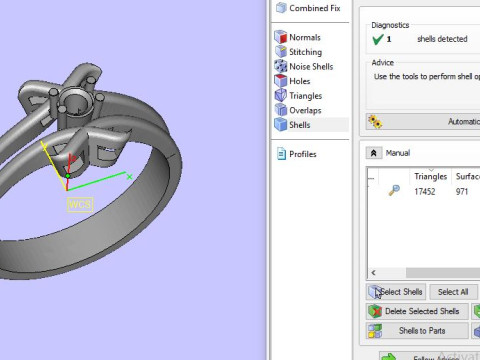Click the Noise Shells dotted cube icon
This screenshot has width=480, height=360.
(281, 66)
